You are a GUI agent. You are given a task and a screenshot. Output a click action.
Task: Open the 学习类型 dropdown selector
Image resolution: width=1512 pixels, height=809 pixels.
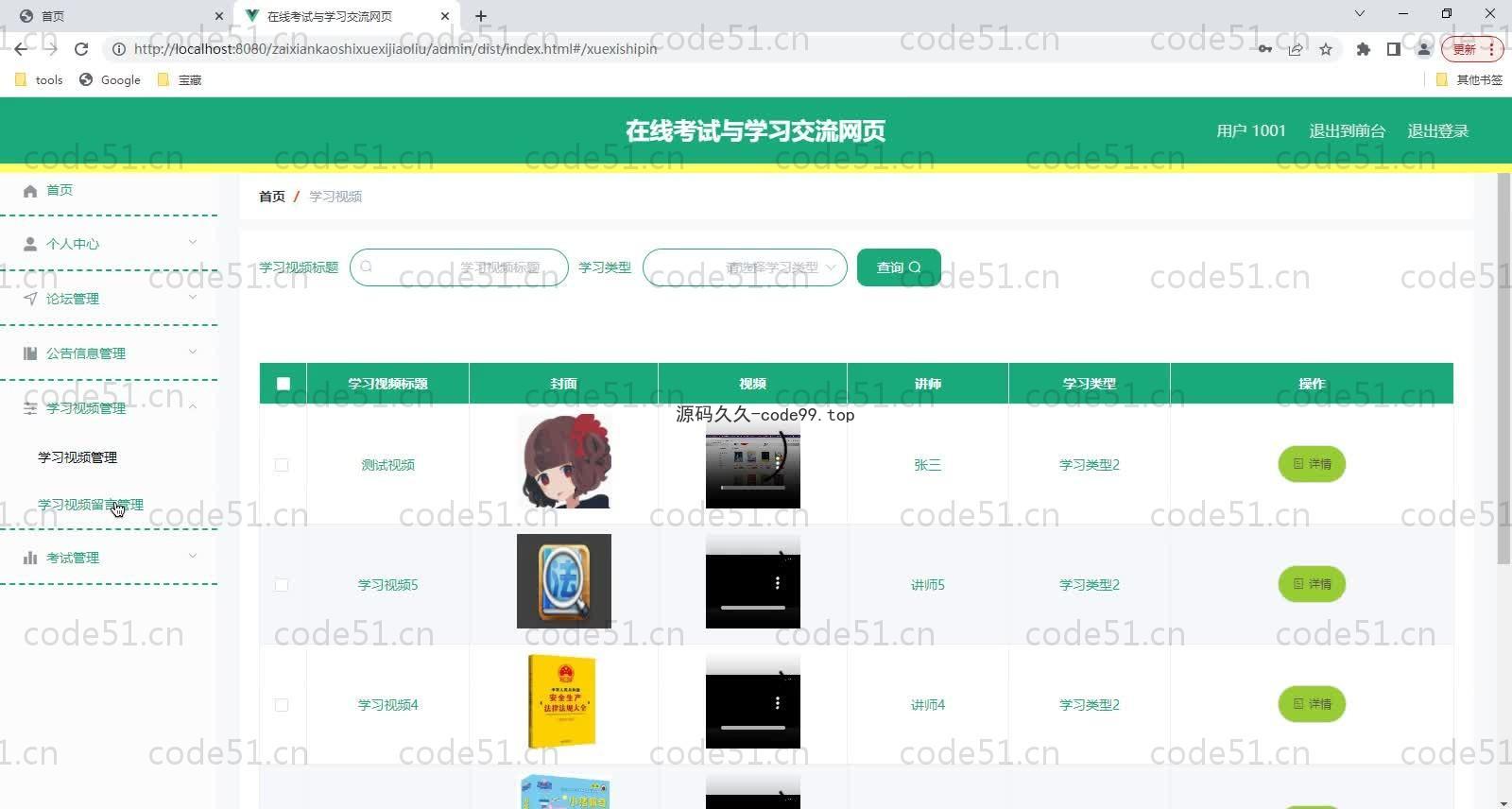[x=745, y=267]
